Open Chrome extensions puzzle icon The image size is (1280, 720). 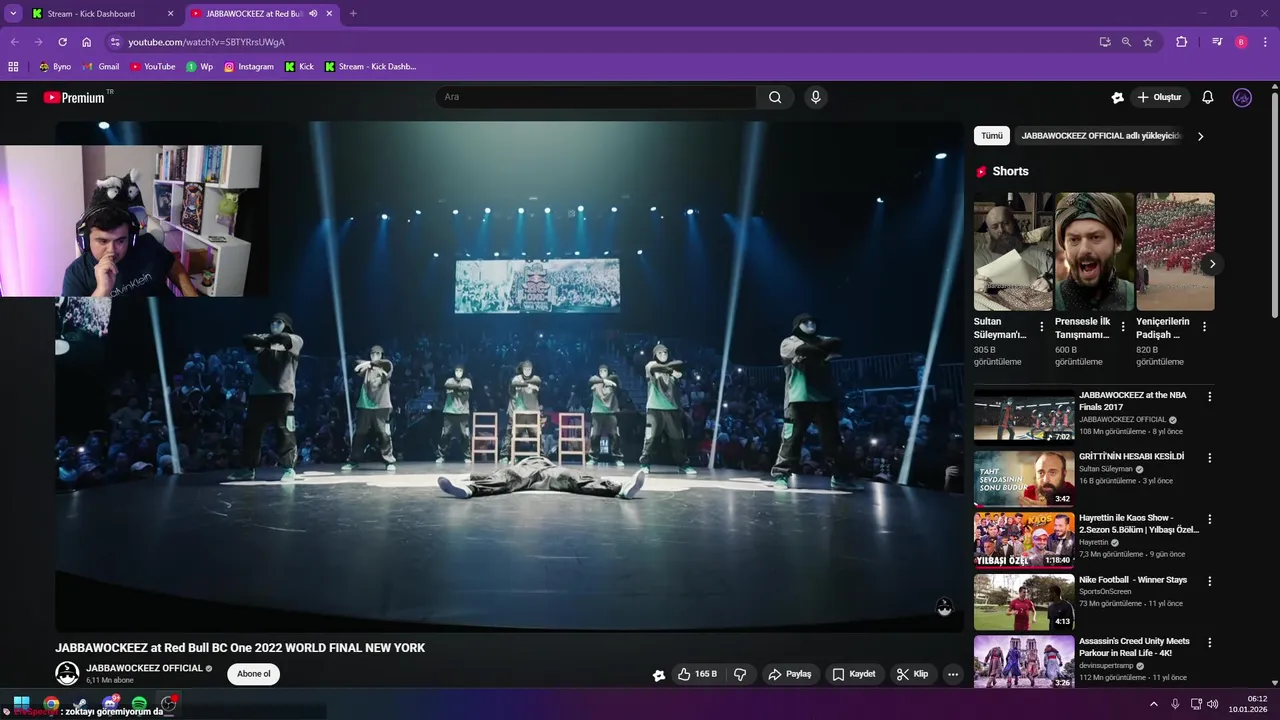(x=1181, y=42)
